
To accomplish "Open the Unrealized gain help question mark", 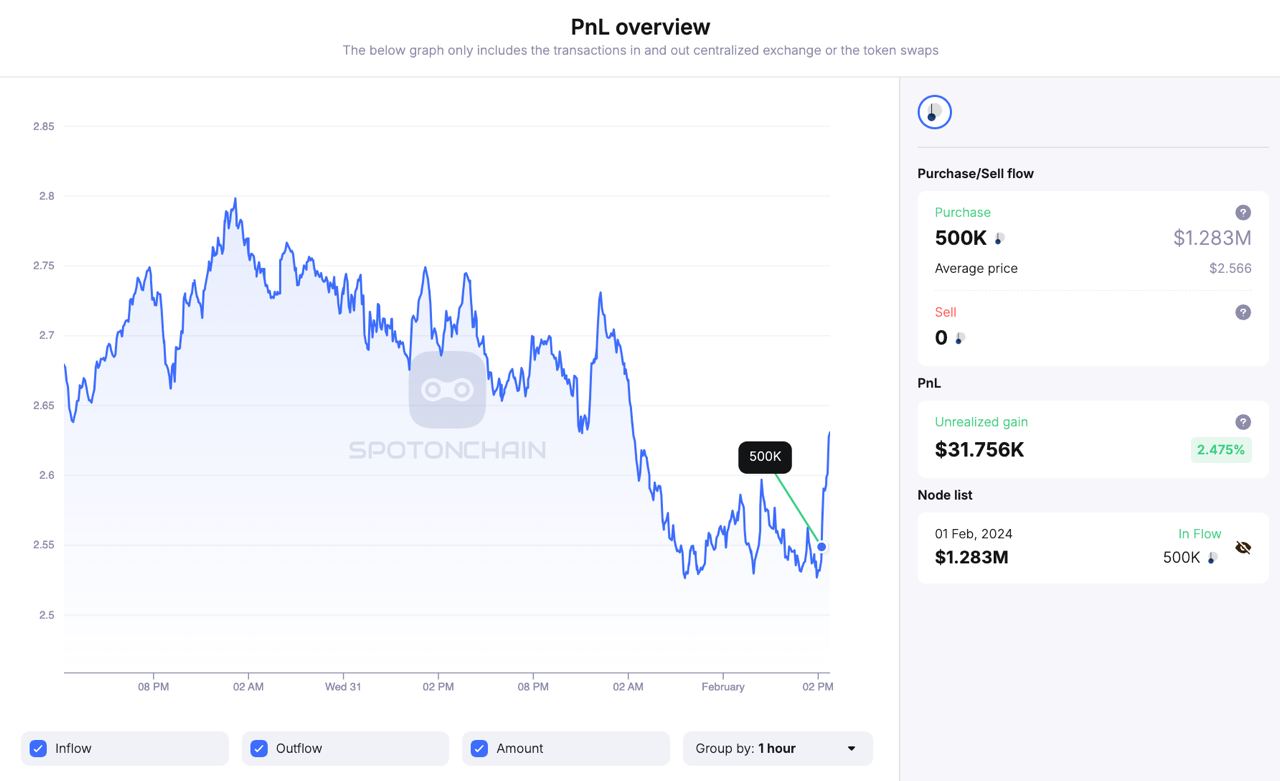I will point(1242,421).
